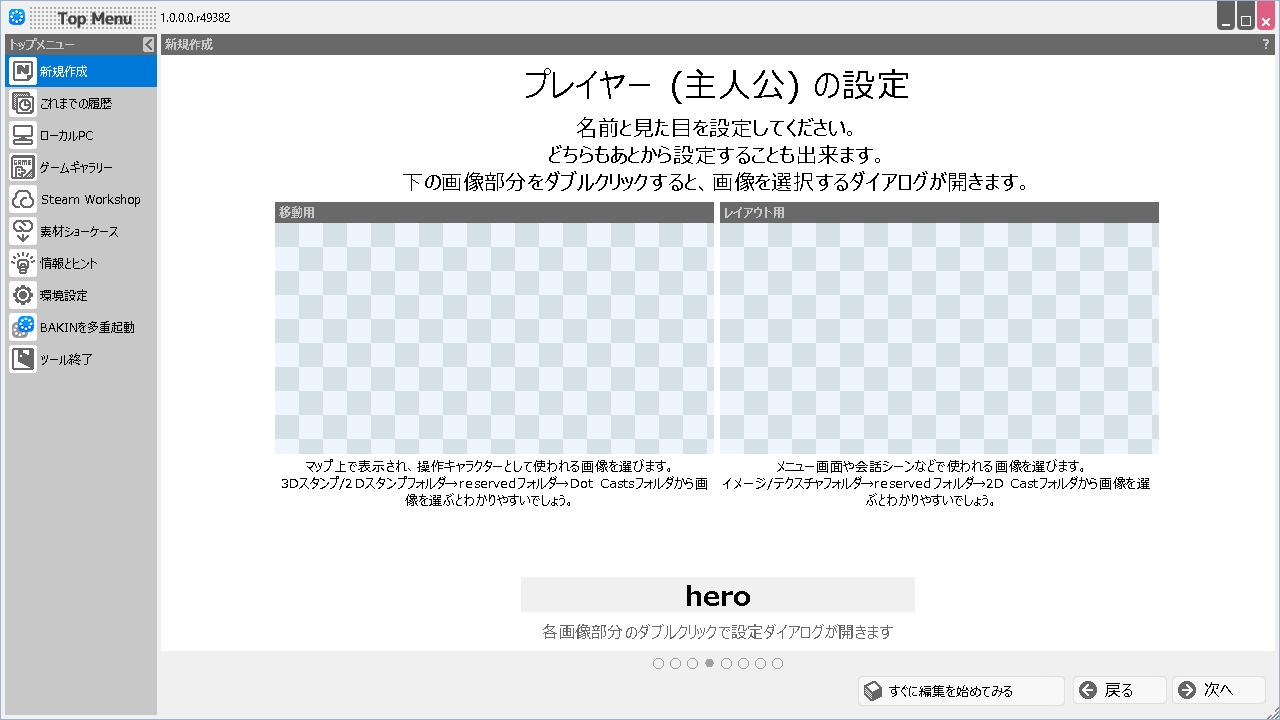This screenshot has height=720, width=1280.
Task: Click the 戻る back button
Action: [1119, 690]
